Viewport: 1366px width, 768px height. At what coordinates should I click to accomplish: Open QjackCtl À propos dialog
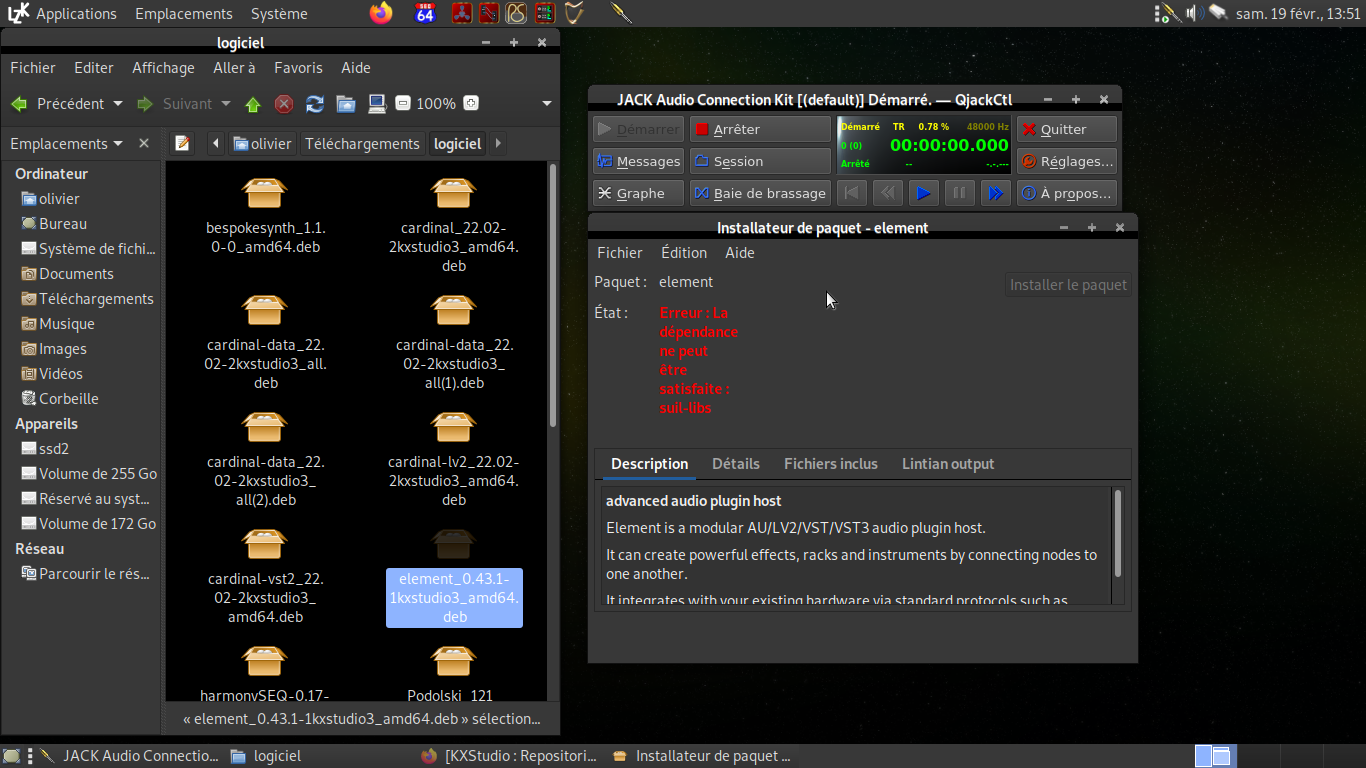[1066, 193]
